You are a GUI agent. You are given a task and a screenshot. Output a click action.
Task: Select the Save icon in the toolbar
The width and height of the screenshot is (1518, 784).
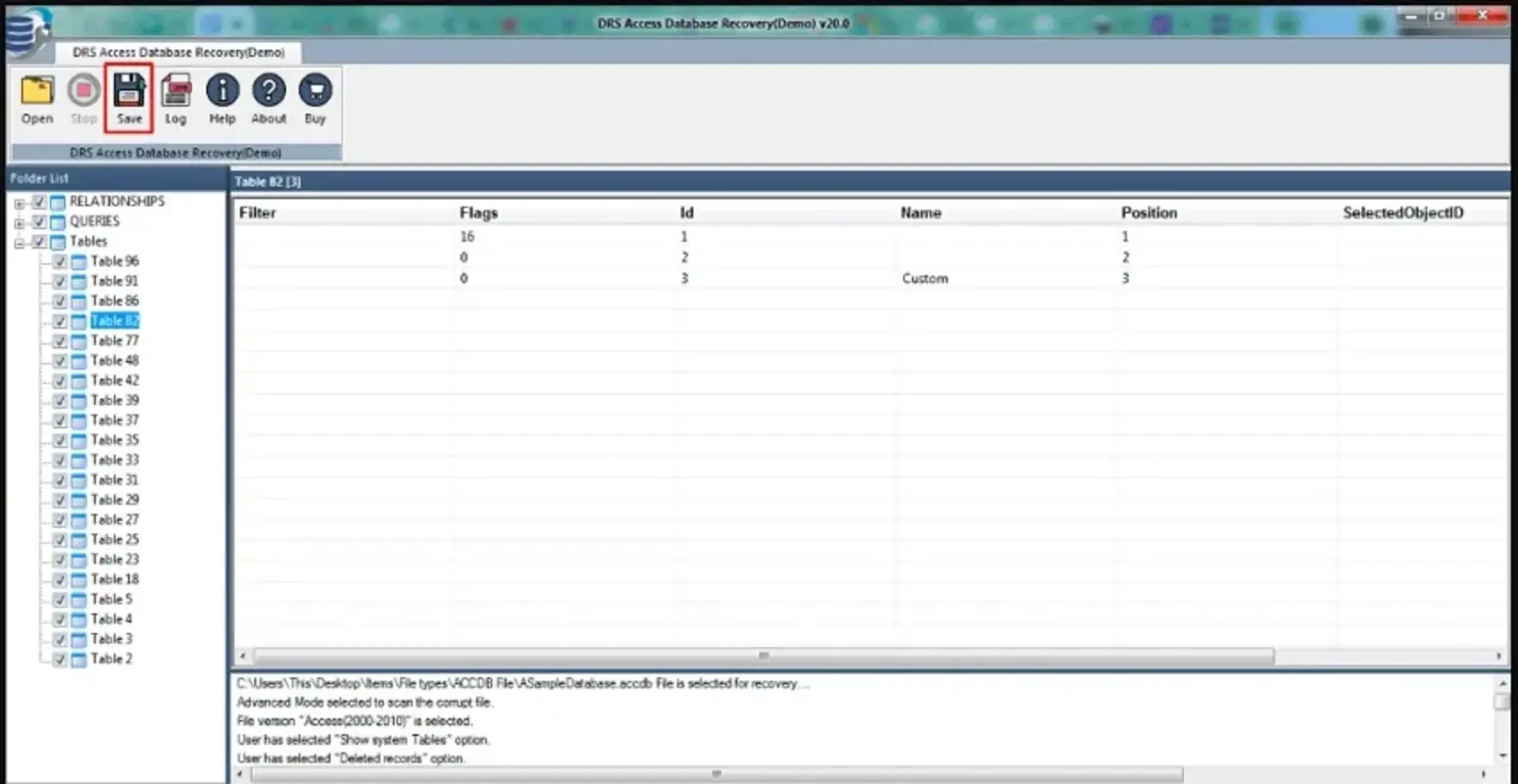click(127, 98)
